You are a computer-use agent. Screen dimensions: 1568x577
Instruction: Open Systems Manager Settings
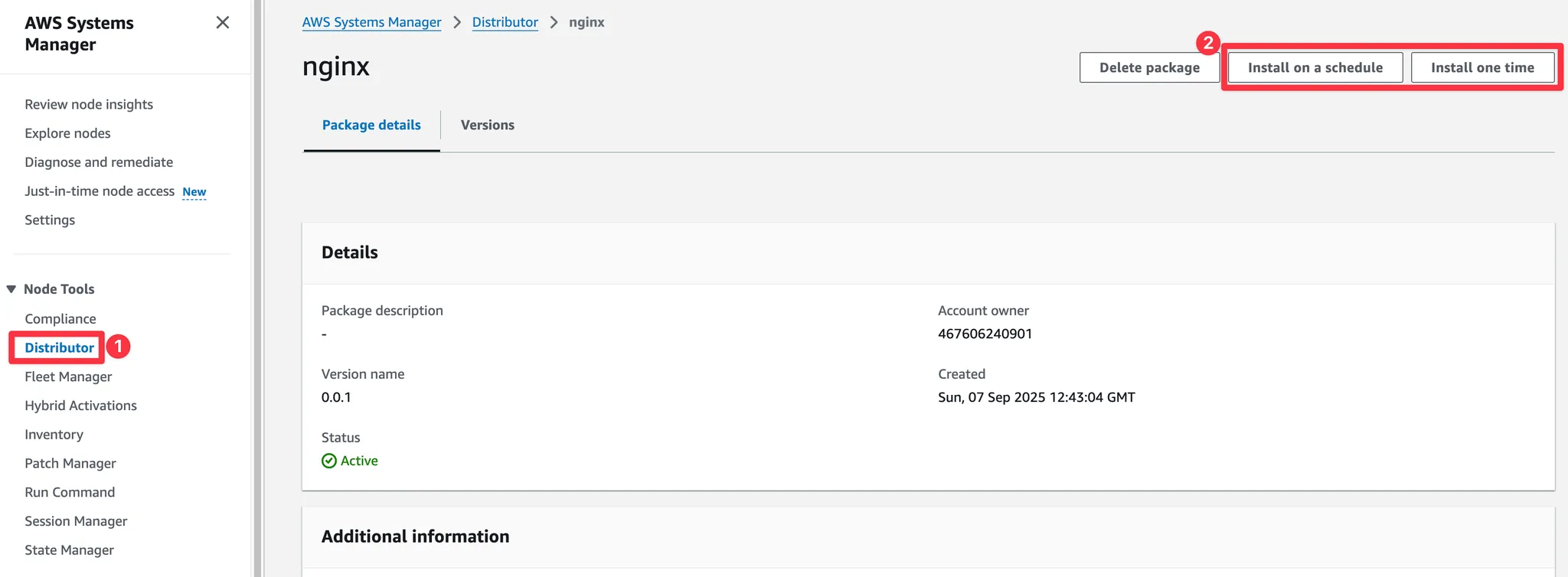(50, 220)
